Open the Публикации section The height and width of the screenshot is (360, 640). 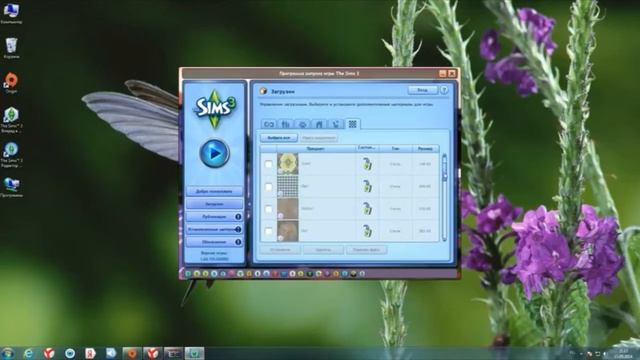point(214,217)
